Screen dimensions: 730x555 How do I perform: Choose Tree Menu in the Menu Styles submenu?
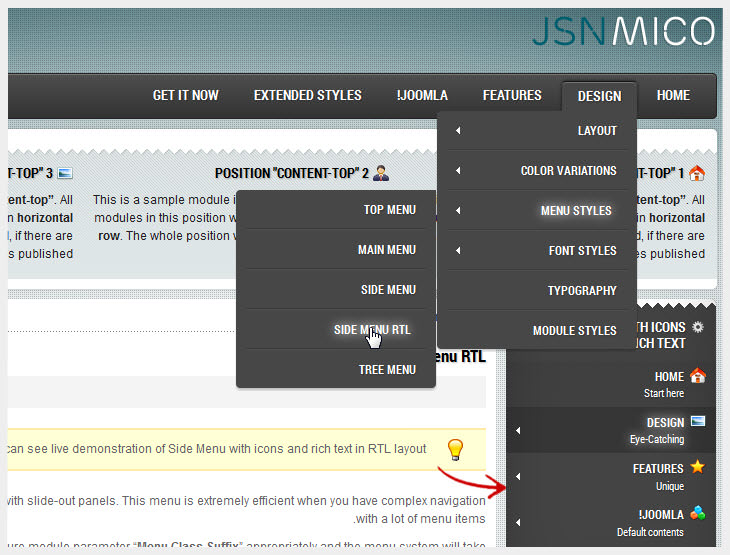point(387,369)
